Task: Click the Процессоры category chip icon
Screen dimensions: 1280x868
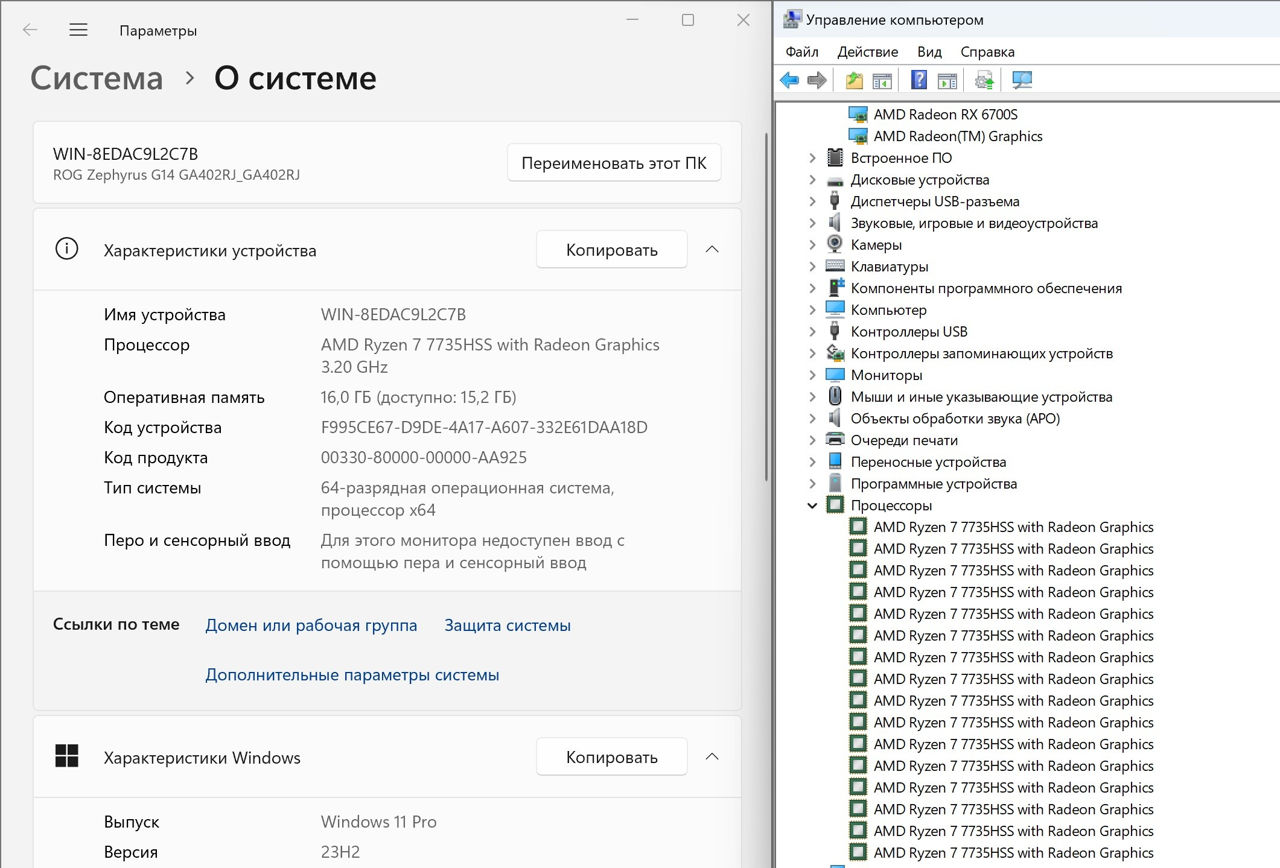Action: (835, 505)
